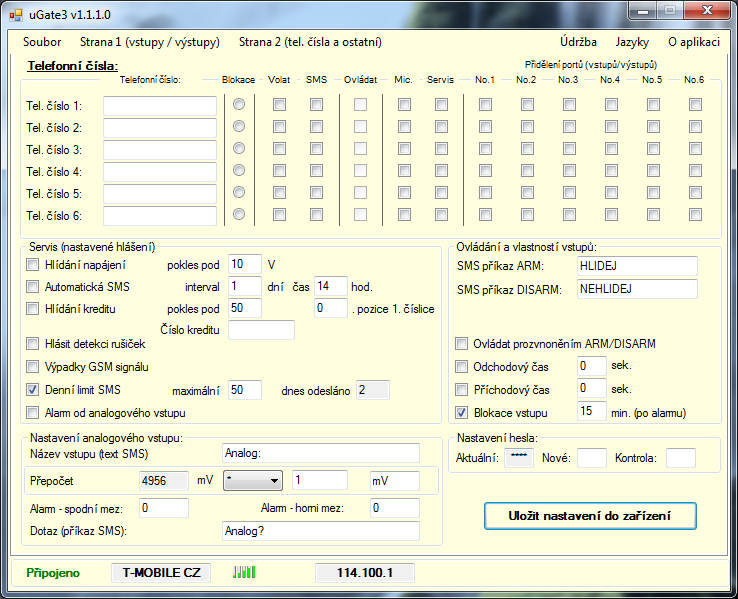Uncheck Blokace vstupu checkbox
The width and height of the screenshot is (738, 599).
click(x=461, y=413)
